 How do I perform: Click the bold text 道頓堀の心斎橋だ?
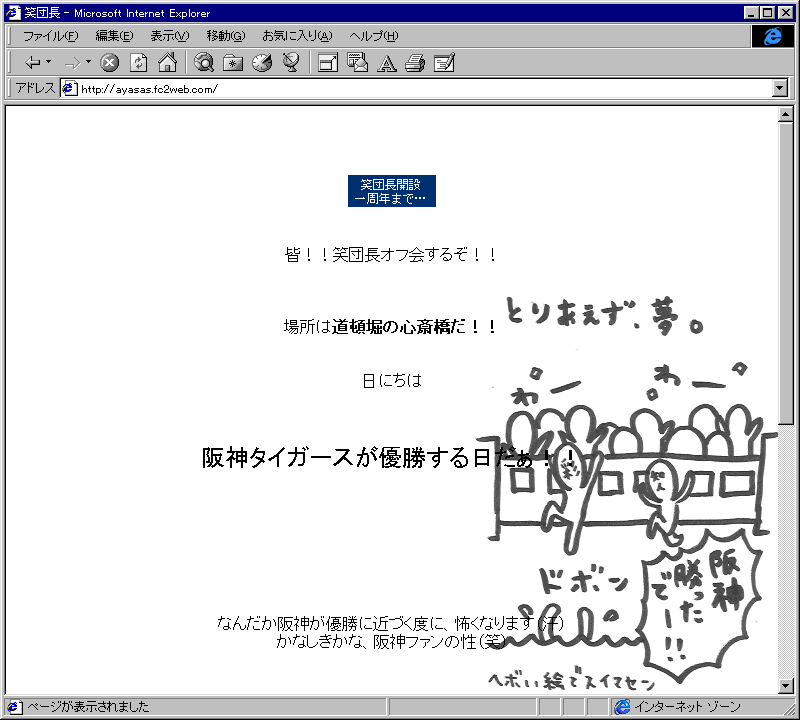tap(398, 327)
